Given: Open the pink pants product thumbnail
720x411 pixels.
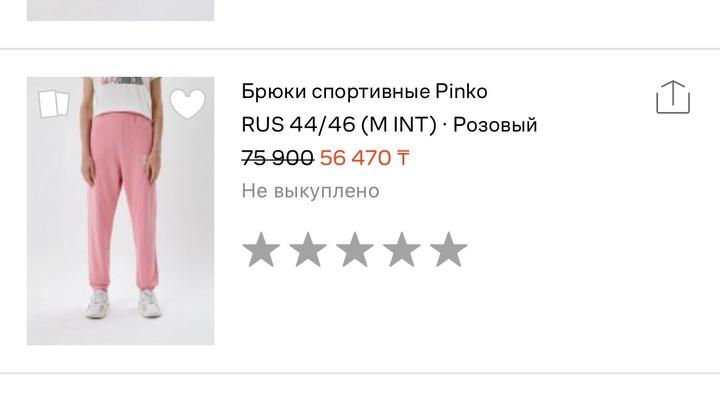Looking at the screenshot, I should tap(120, 211).
